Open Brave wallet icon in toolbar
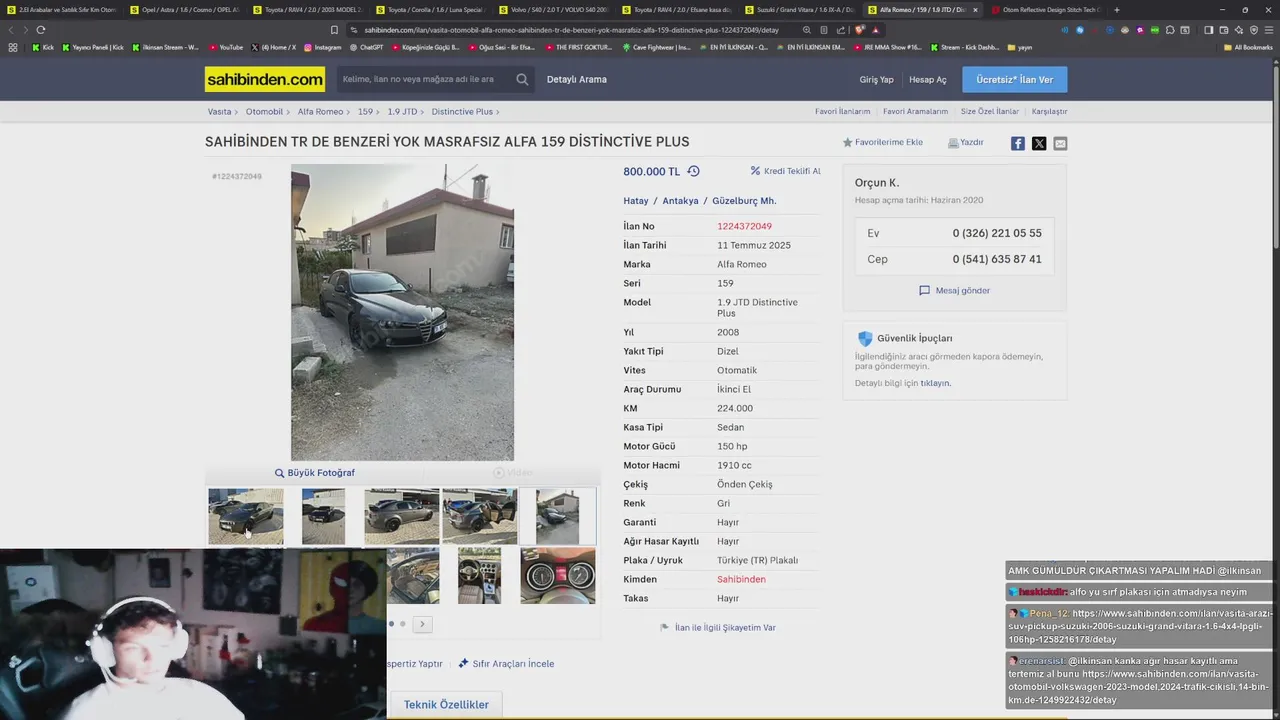The width and height of the screenshot is (1280, 720). (1223, 30)
